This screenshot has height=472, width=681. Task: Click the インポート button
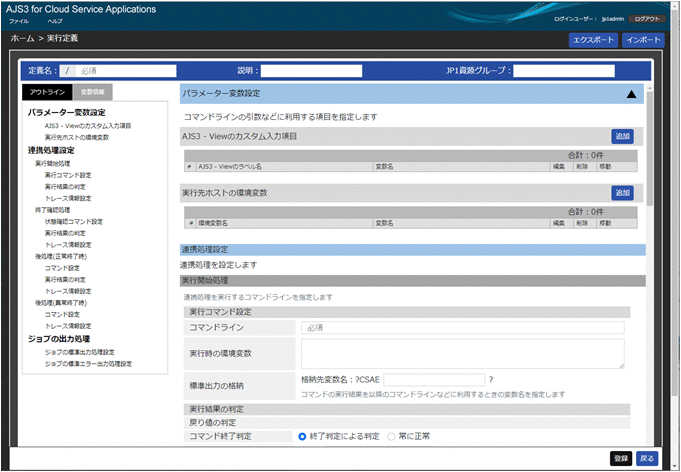642,40
